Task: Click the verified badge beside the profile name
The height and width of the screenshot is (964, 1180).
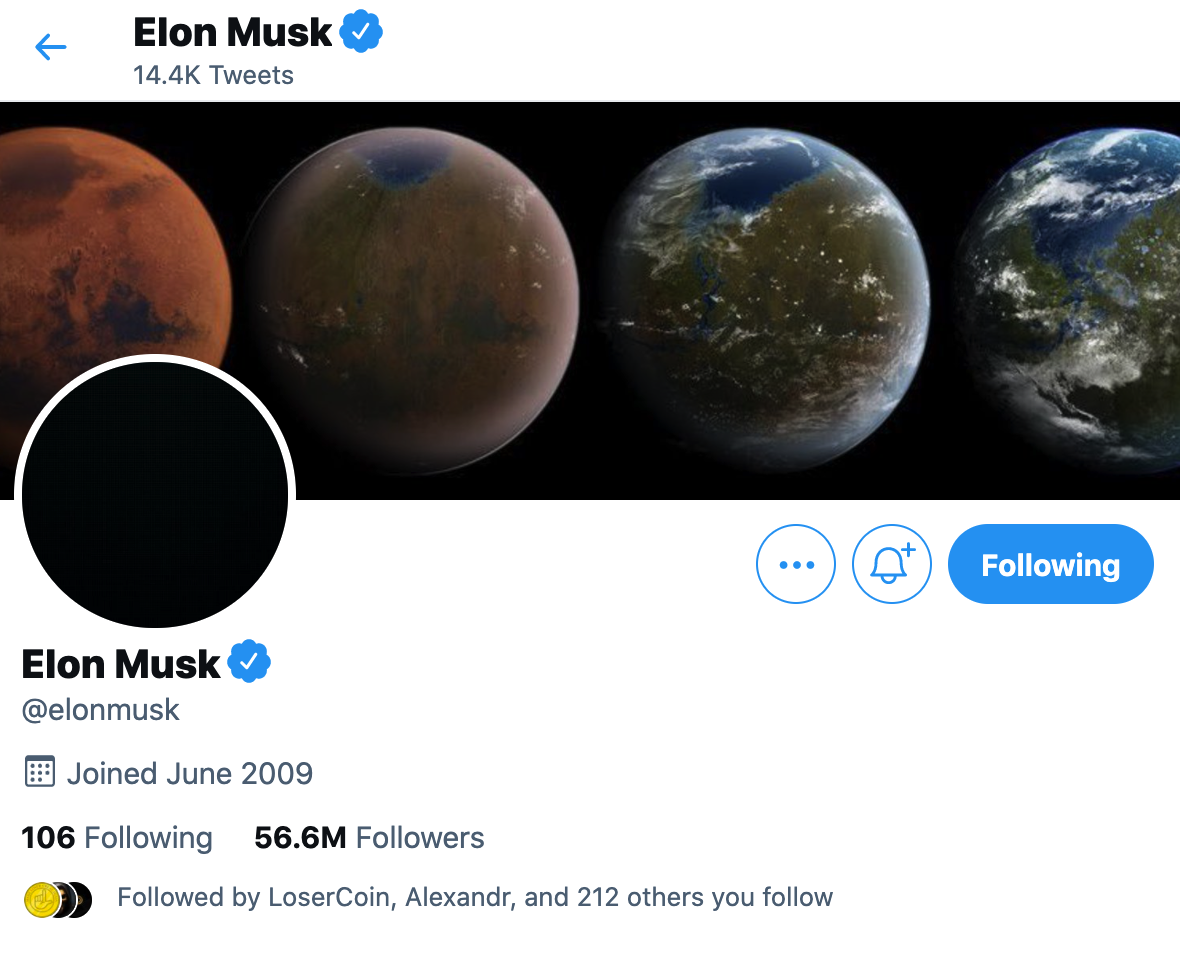Action: pos(249,661)
